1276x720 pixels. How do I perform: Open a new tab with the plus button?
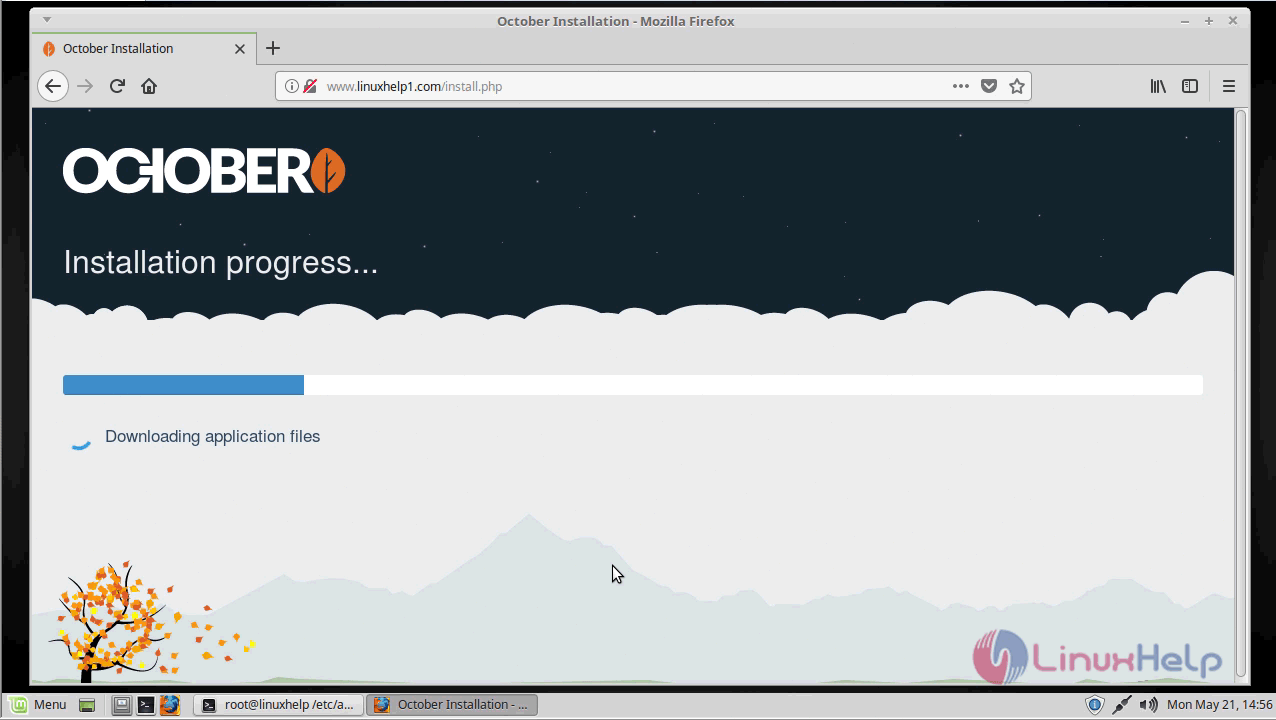[273, 48]
